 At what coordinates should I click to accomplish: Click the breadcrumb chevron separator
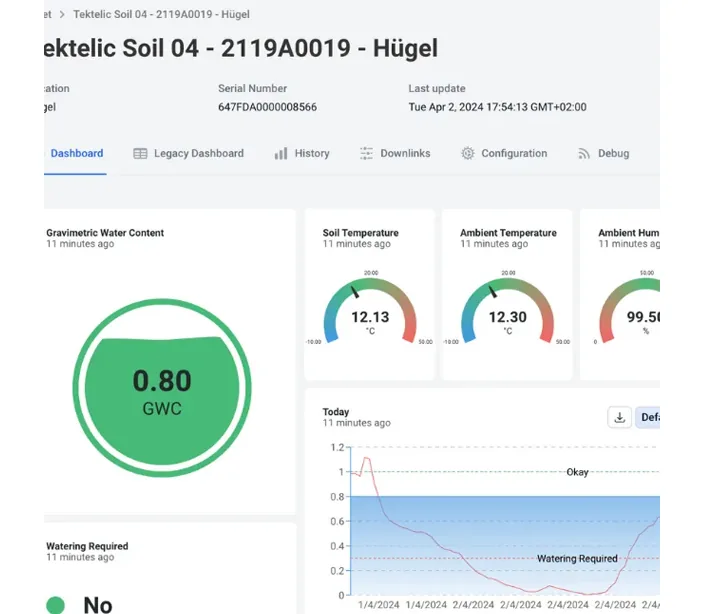pos(62,14)
